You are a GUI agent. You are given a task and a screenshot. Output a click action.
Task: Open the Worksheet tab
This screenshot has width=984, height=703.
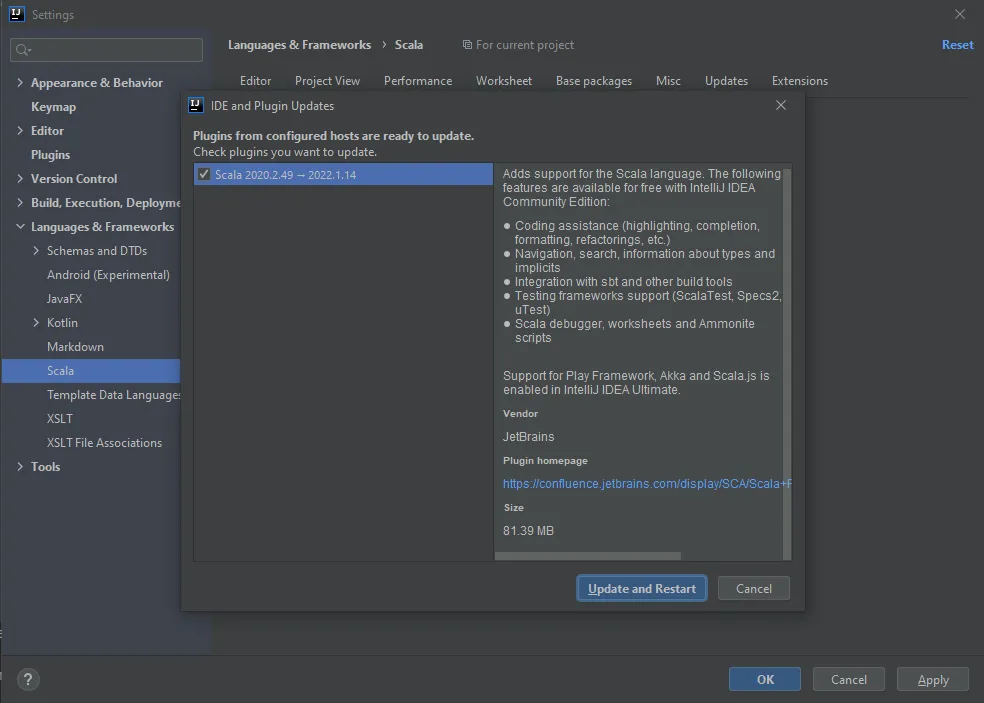(x=504, y=81)
